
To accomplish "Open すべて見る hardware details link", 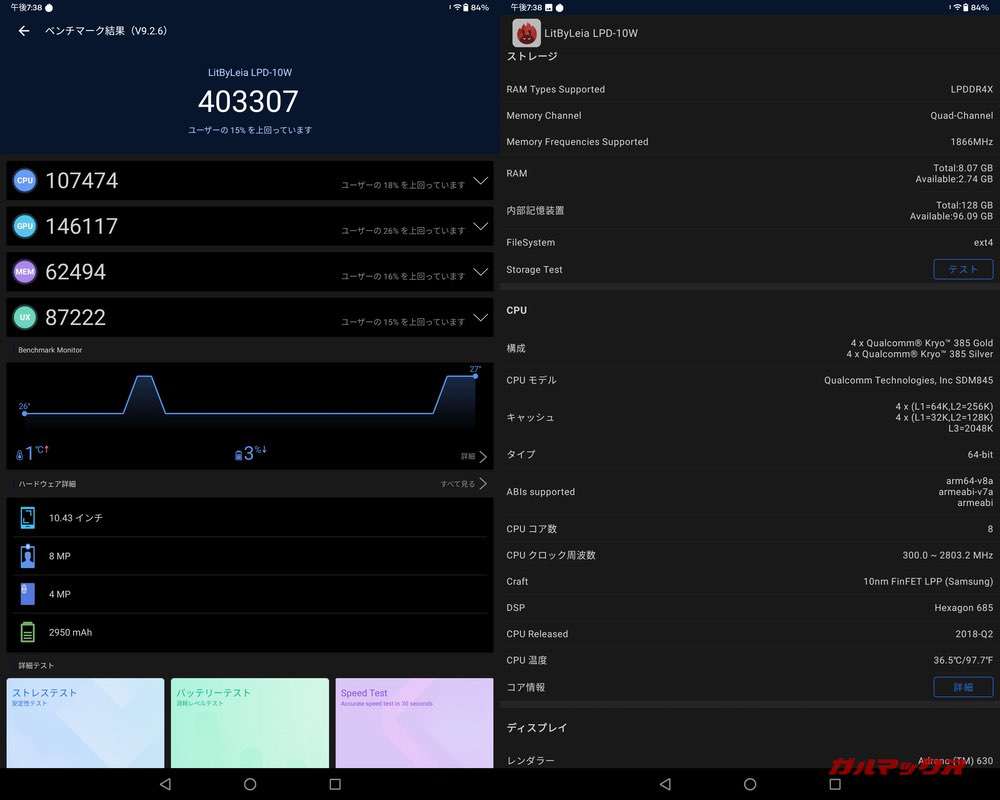I will click(464, 484).
